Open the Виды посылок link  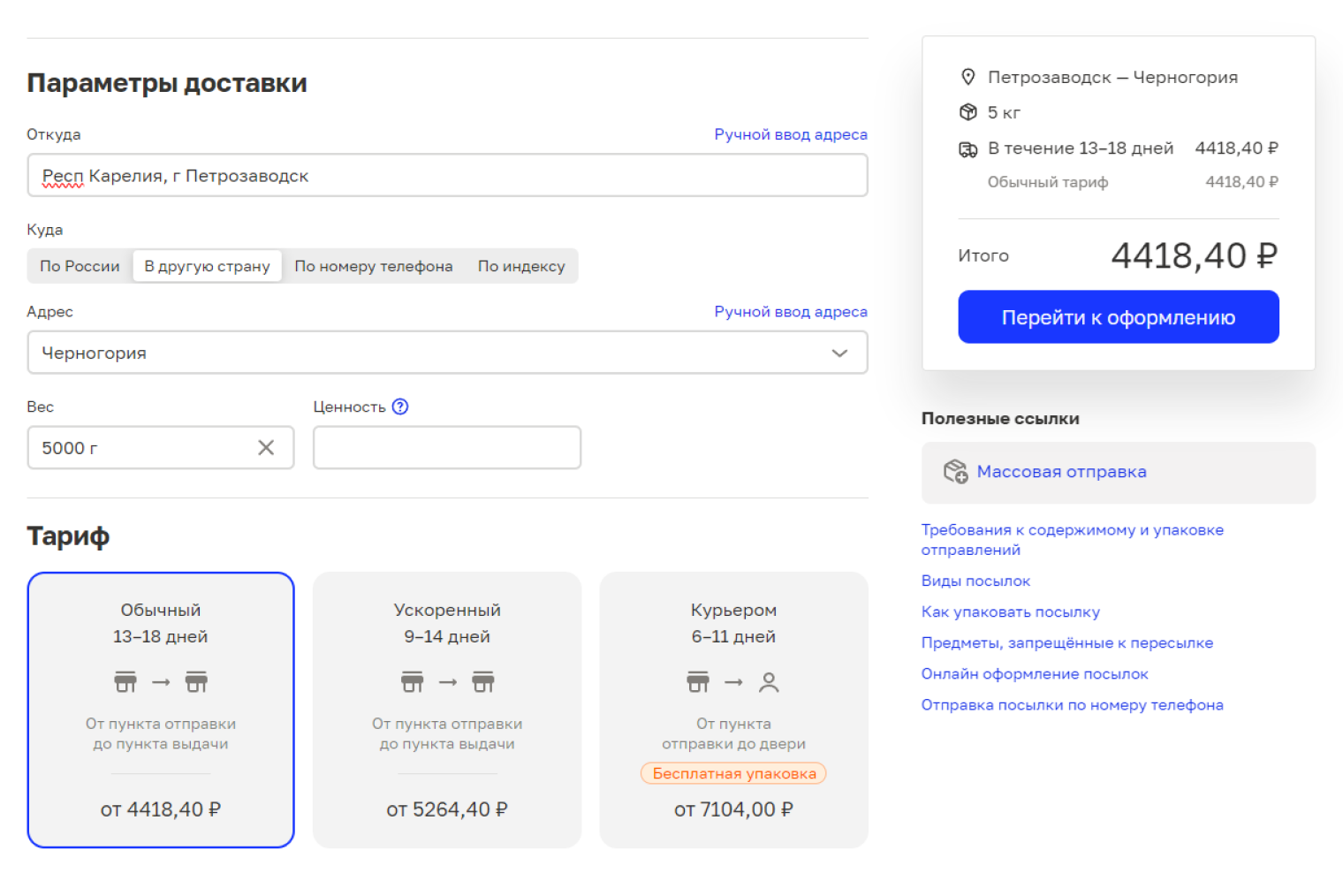pyautogui.click(x=975, y=581)
